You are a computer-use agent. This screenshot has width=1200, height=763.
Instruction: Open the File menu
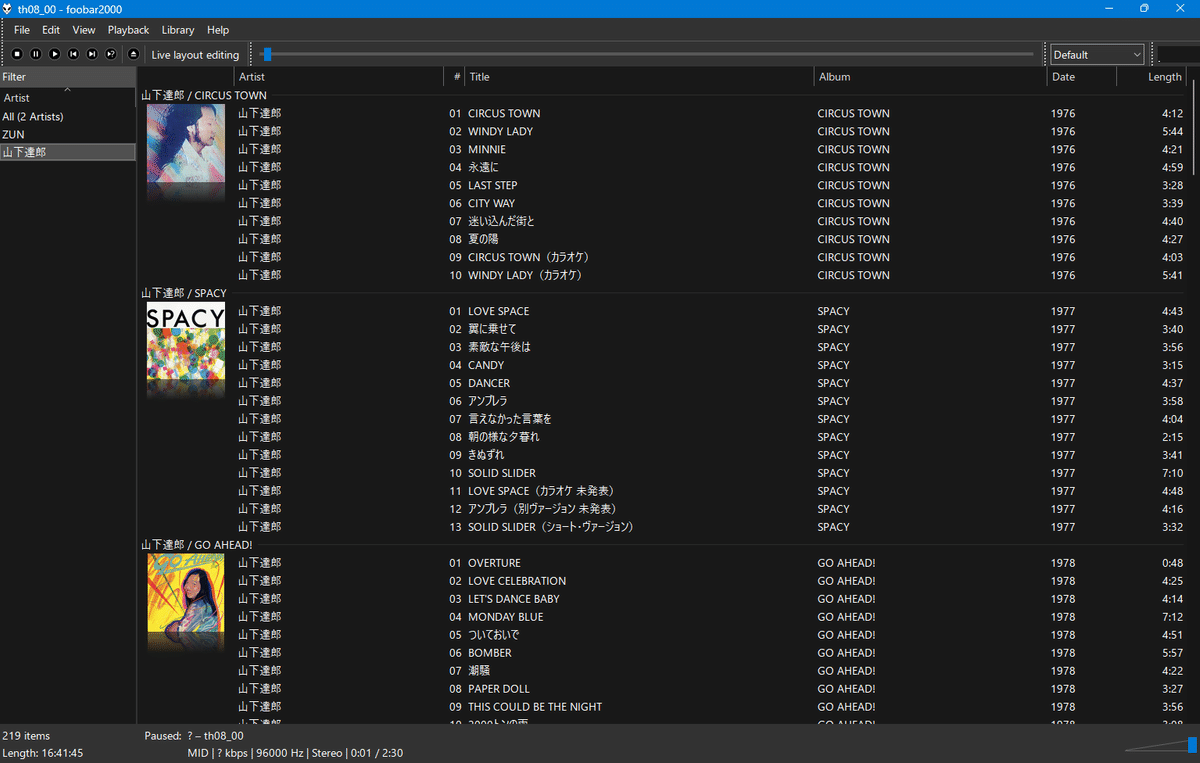[22, 30]
